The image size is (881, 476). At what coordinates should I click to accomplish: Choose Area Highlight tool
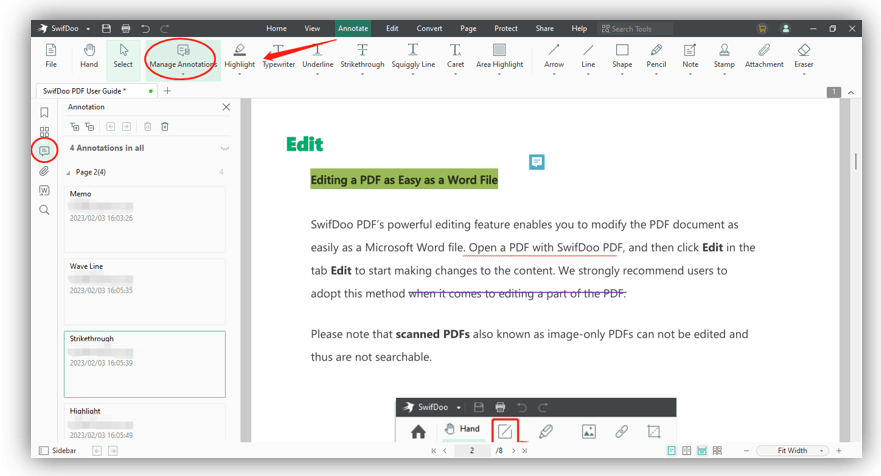(499, 56)
